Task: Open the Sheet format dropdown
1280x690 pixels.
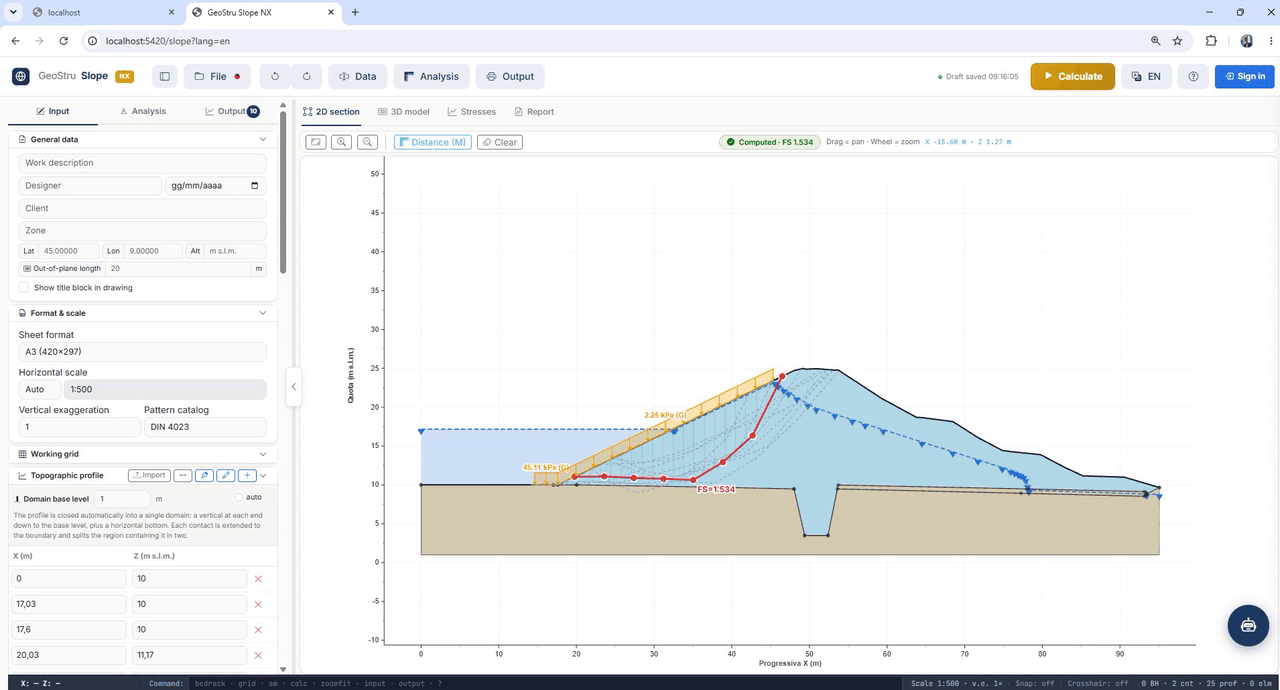Action: click(x=142, y=352)
